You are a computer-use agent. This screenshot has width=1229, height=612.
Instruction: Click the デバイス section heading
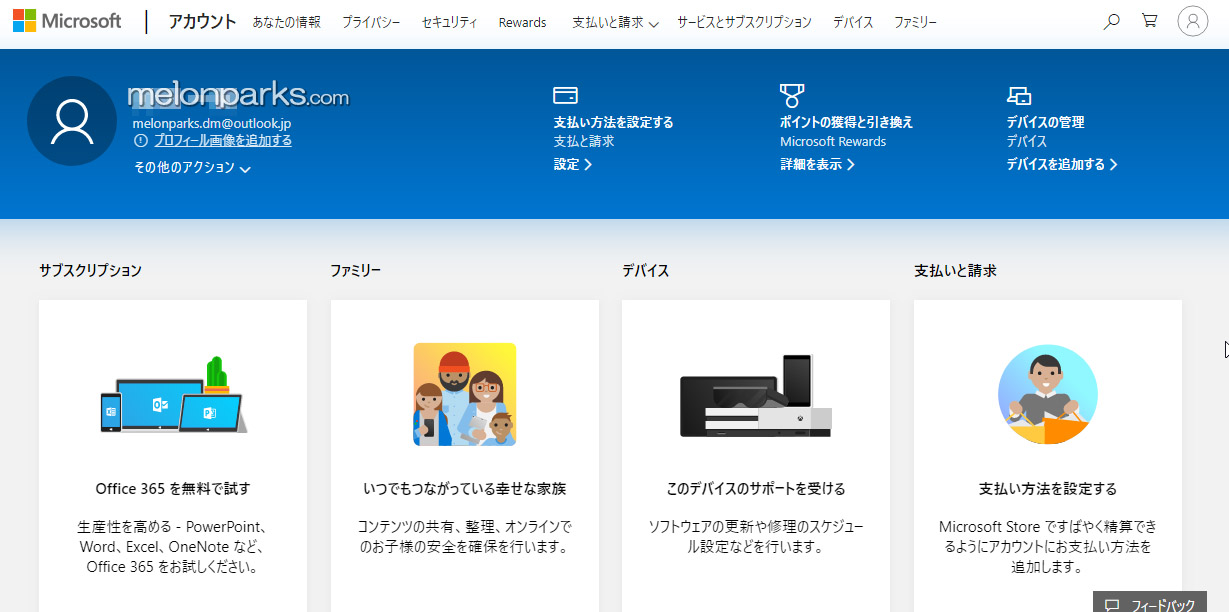646,270
